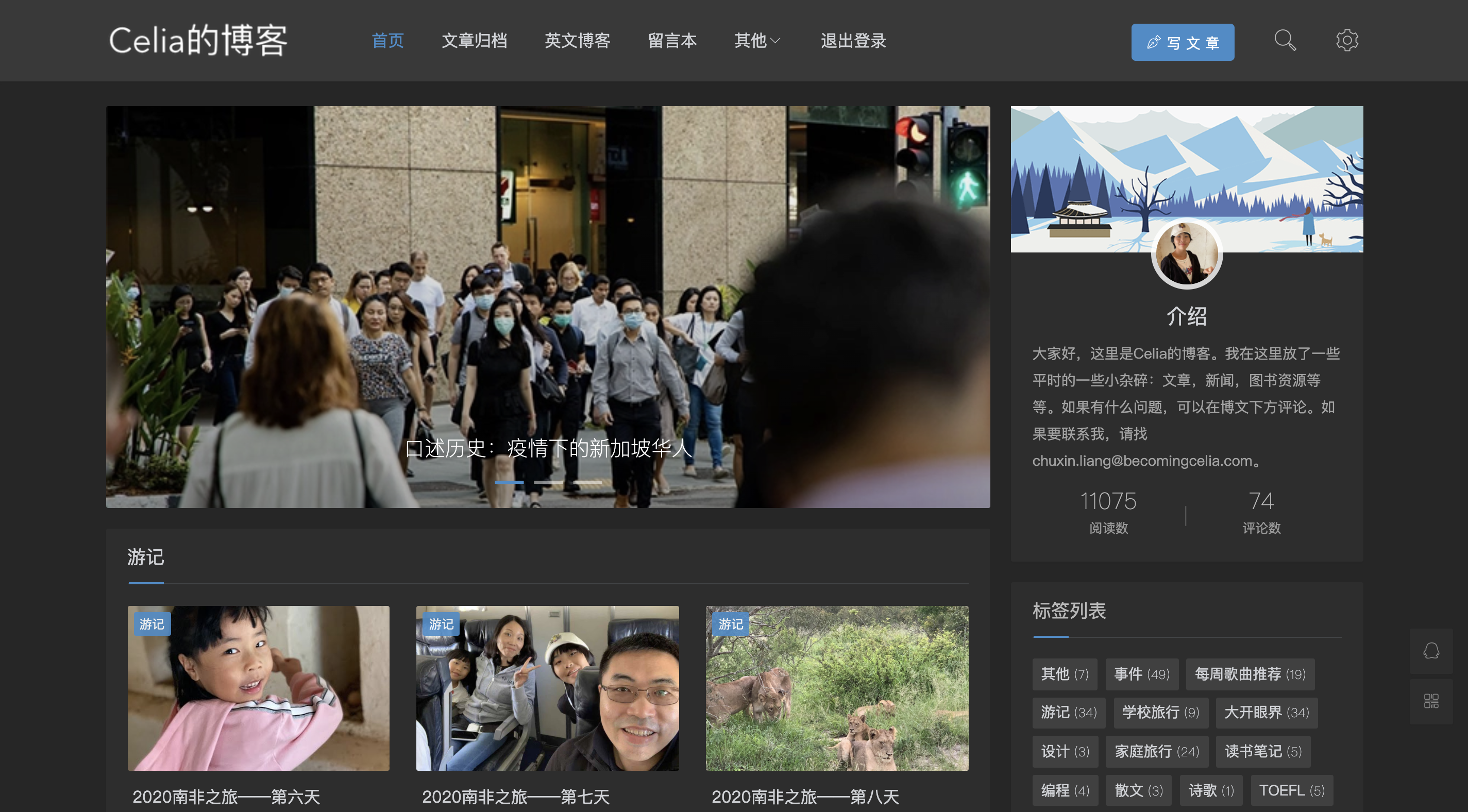Open the search icon
The height and width of the screenshot is (812, 1468).
coord(1285,41)
